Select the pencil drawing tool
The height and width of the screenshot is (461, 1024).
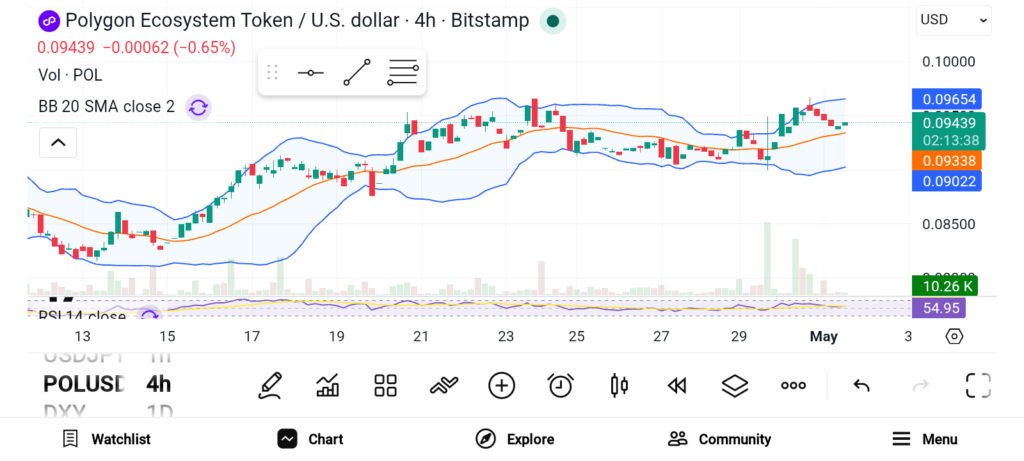(270, 385)
